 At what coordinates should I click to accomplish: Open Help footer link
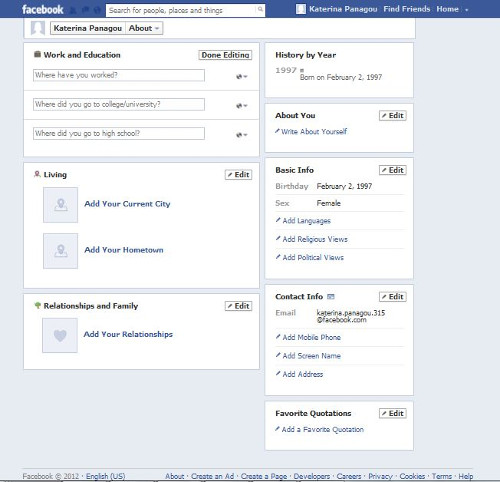click(x=466, y=476)
